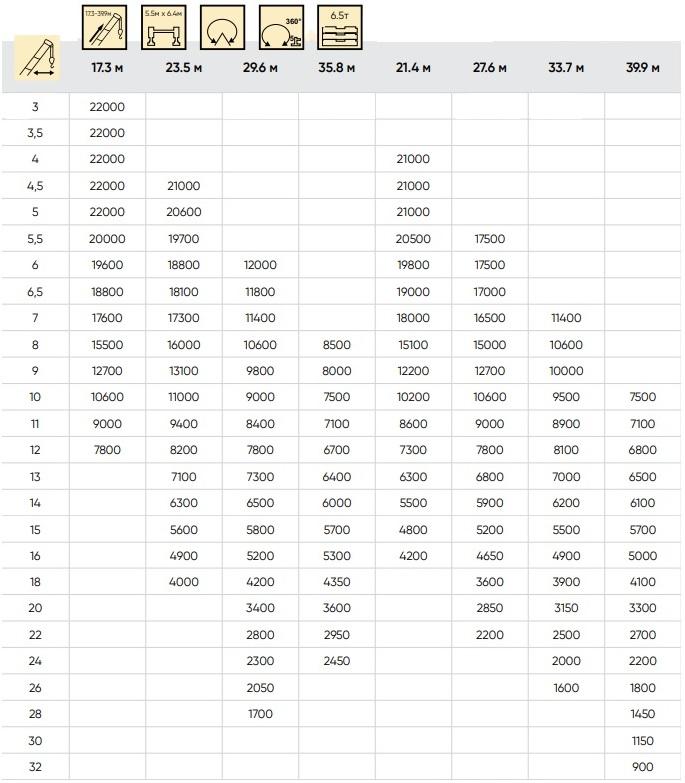This screenshot has width=685, height=783.
Task: Click radius row label 3,5
Action: tap(35, 133)
